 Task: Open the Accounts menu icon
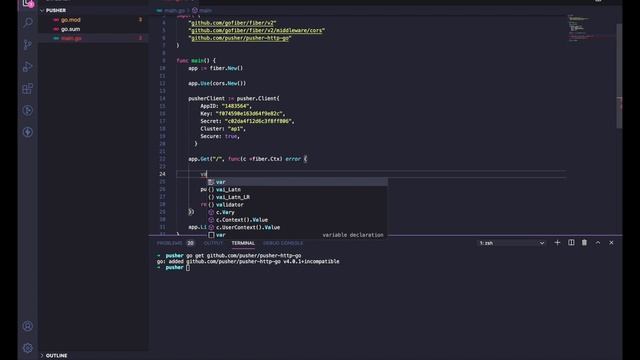[28, 326]
